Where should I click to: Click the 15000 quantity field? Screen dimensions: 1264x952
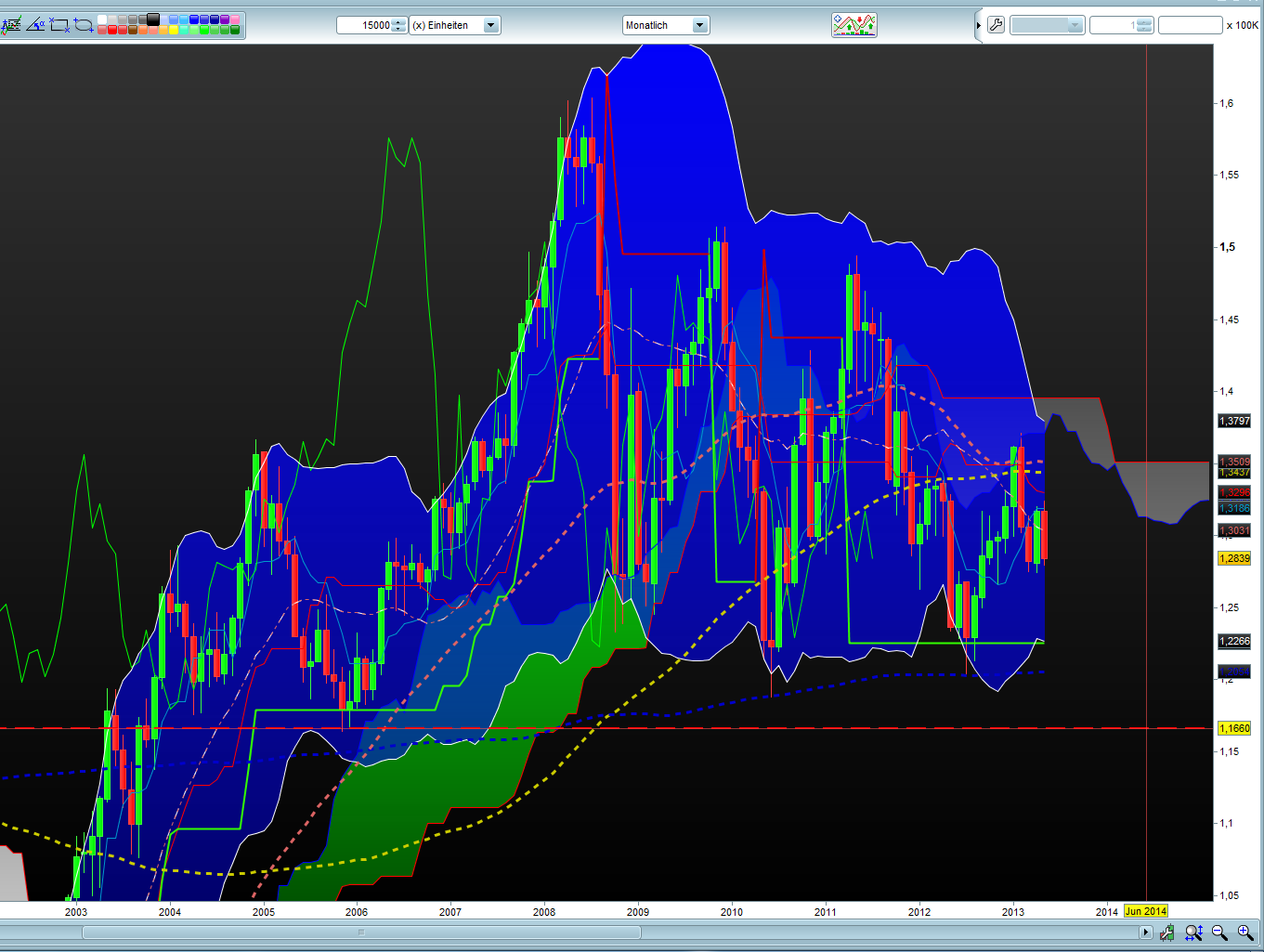(x=365, y=25)
